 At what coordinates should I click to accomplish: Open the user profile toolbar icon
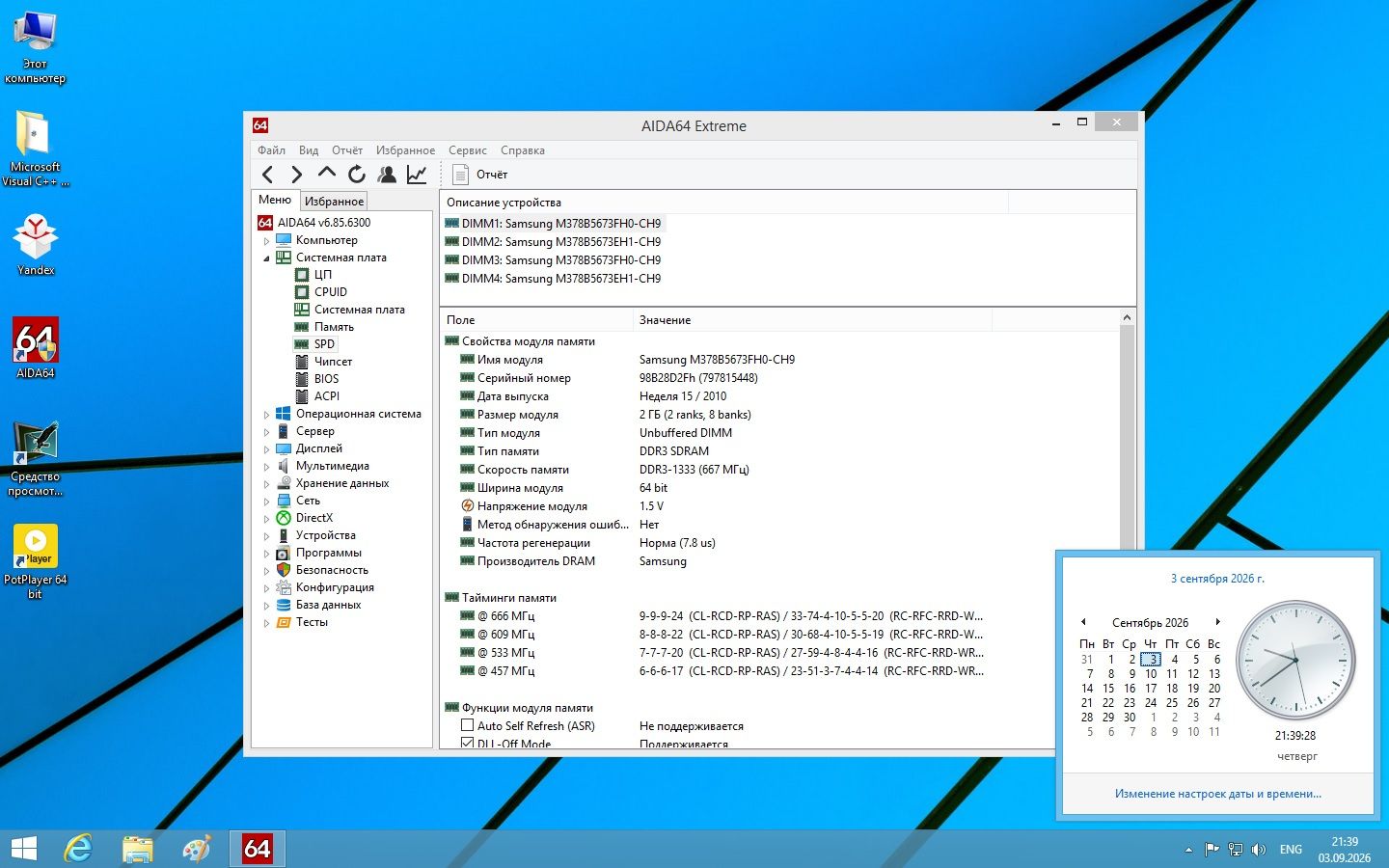click(x=387, y=175)
